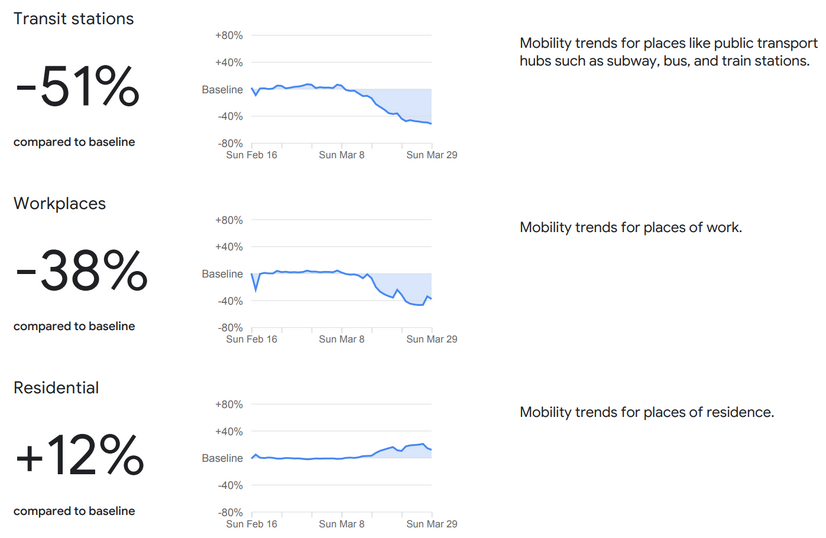
Task: Click Sun Feb 16 on workplaces chart
Action: [x=251, y=339]
